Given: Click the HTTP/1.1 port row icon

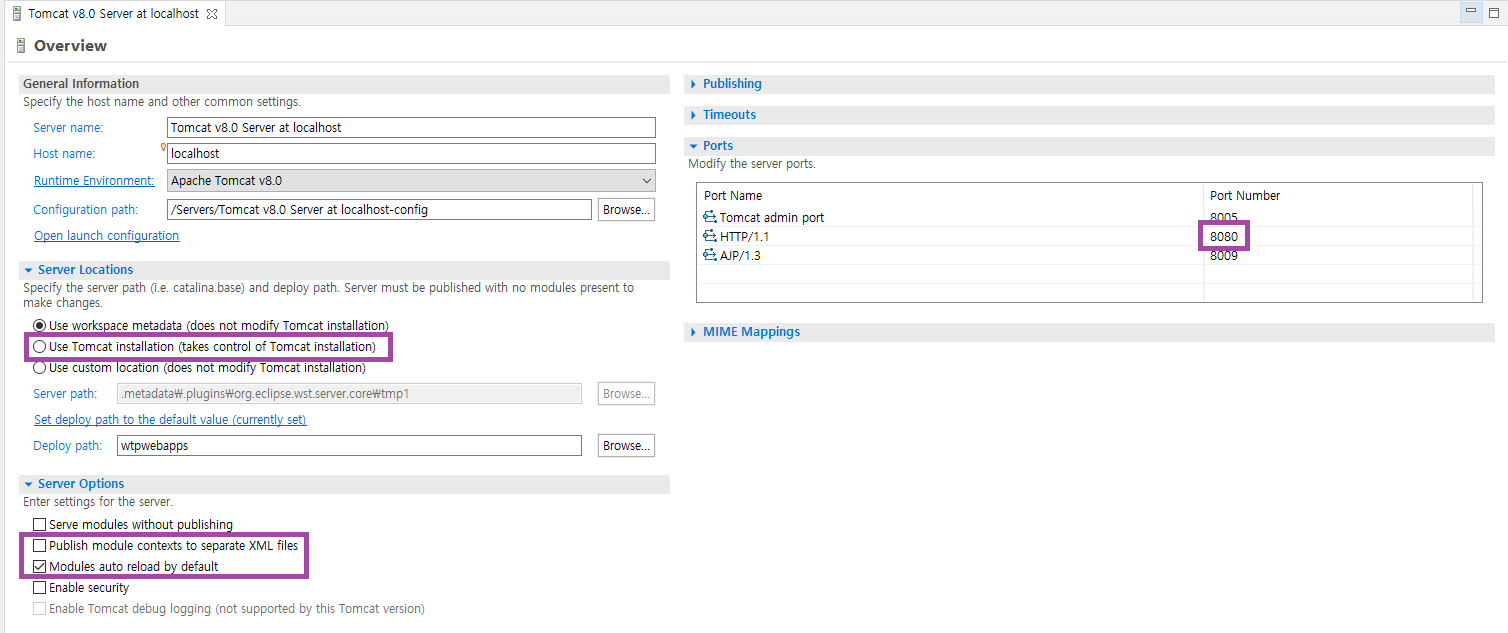Looking at the screenshot, I should pos(710,236).
